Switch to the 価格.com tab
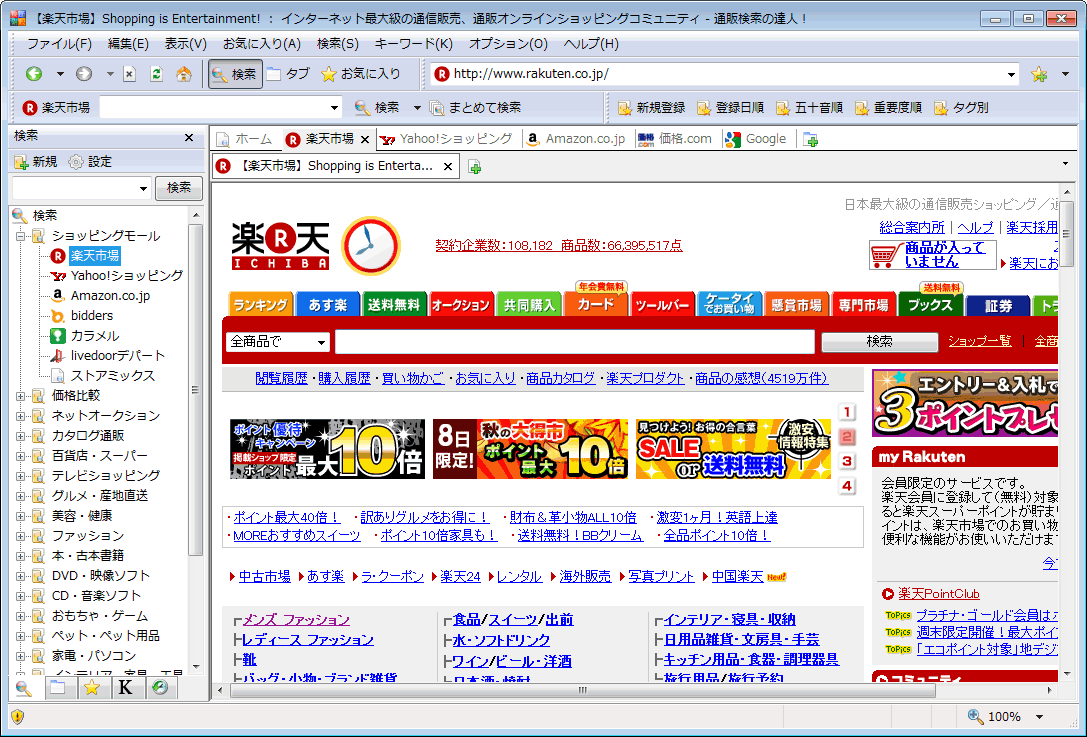This screenshot has height=737, width=1087. 675,139
